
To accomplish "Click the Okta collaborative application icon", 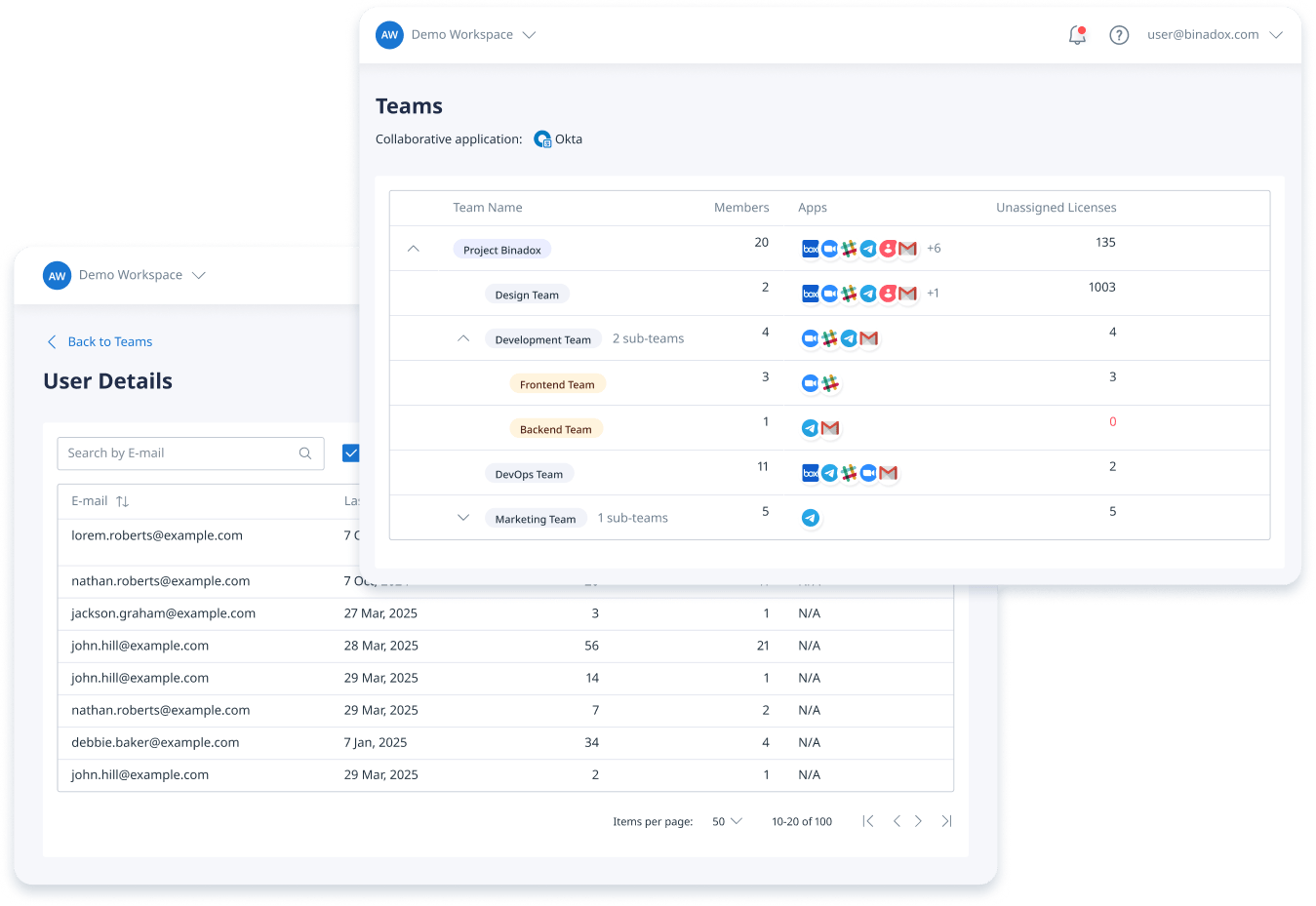I will pyautogui.click(x=542, y=139).
